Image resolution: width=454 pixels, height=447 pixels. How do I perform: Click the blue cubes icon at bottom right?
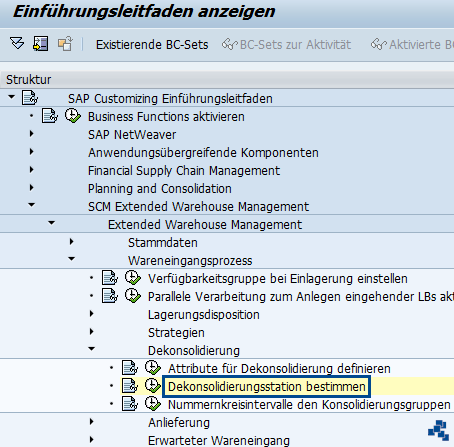click(438, 430)
